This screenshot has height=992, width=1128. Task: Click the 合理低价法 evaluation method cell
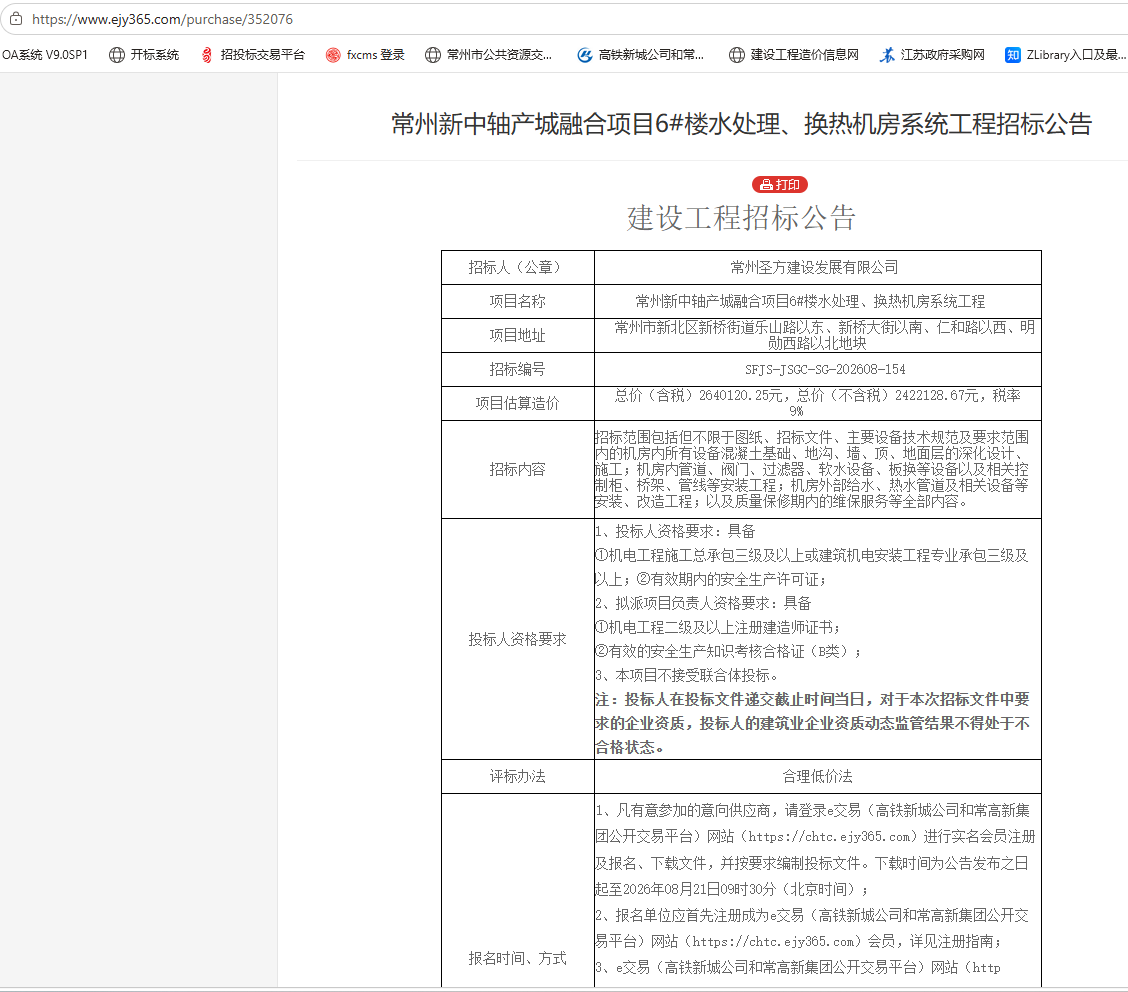pos(818,776)
